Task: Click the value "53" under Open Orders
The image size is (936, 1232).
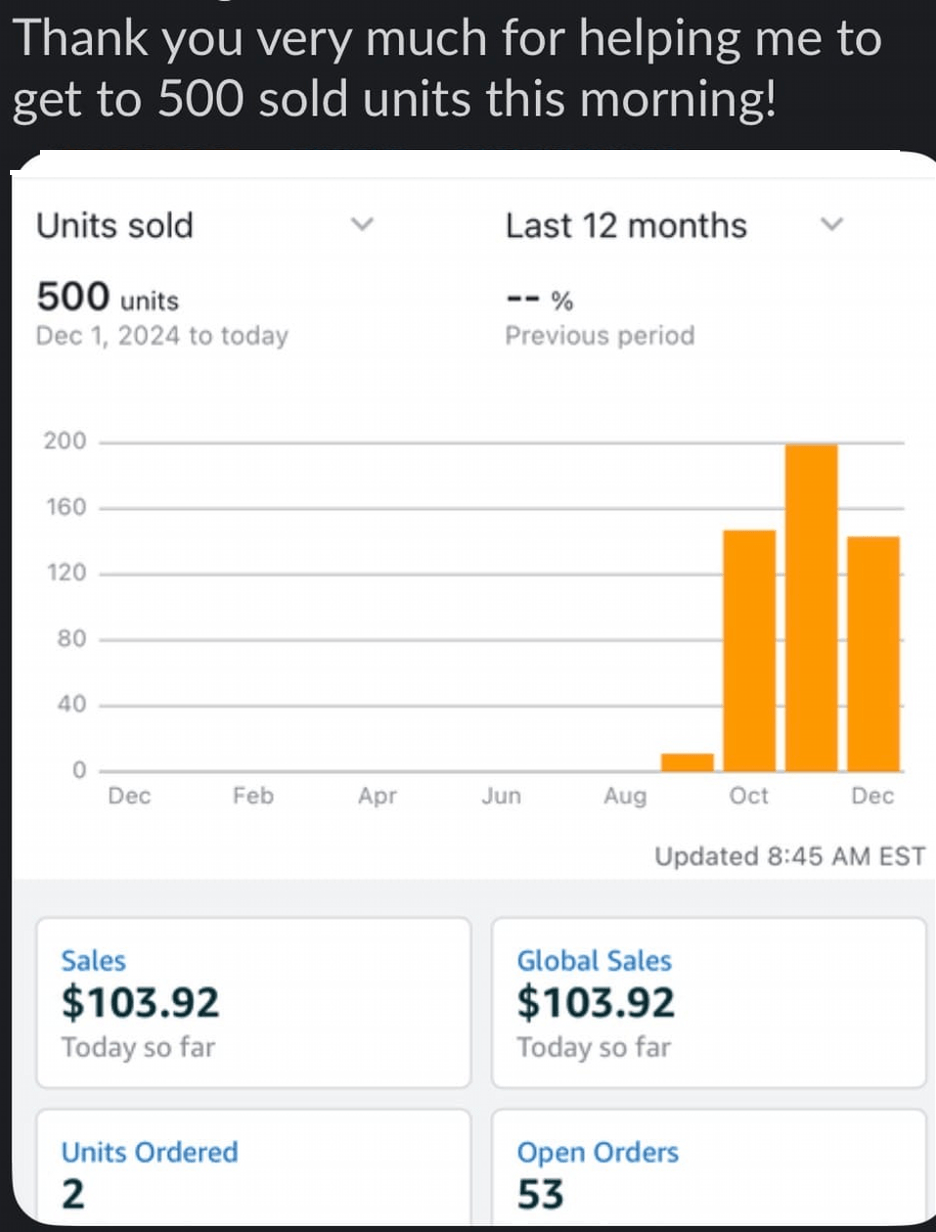Action: 541,1194
